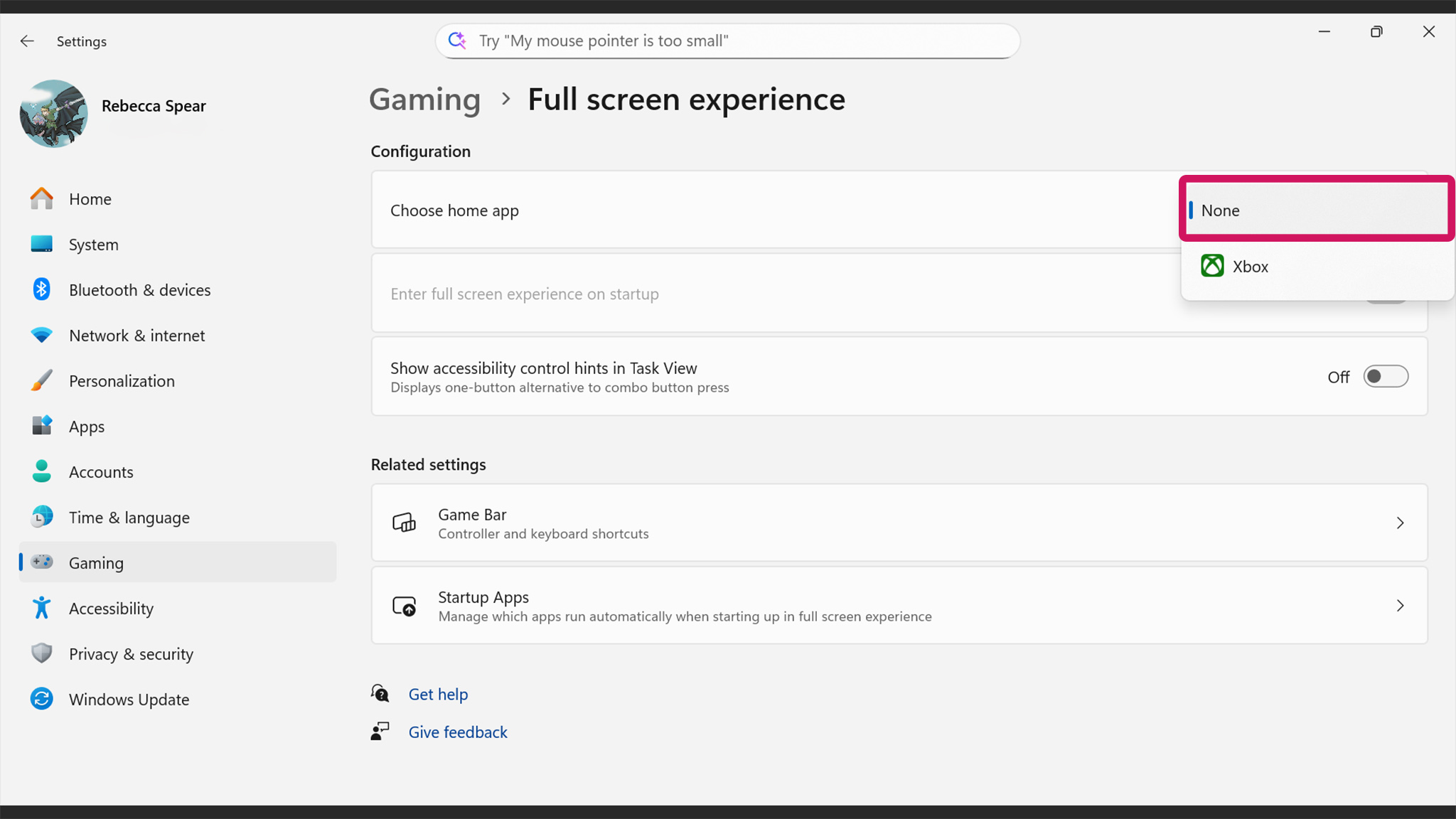
Task: Toggle Show accessibility control hints off switch
Action: click(x=1385, y=377)
